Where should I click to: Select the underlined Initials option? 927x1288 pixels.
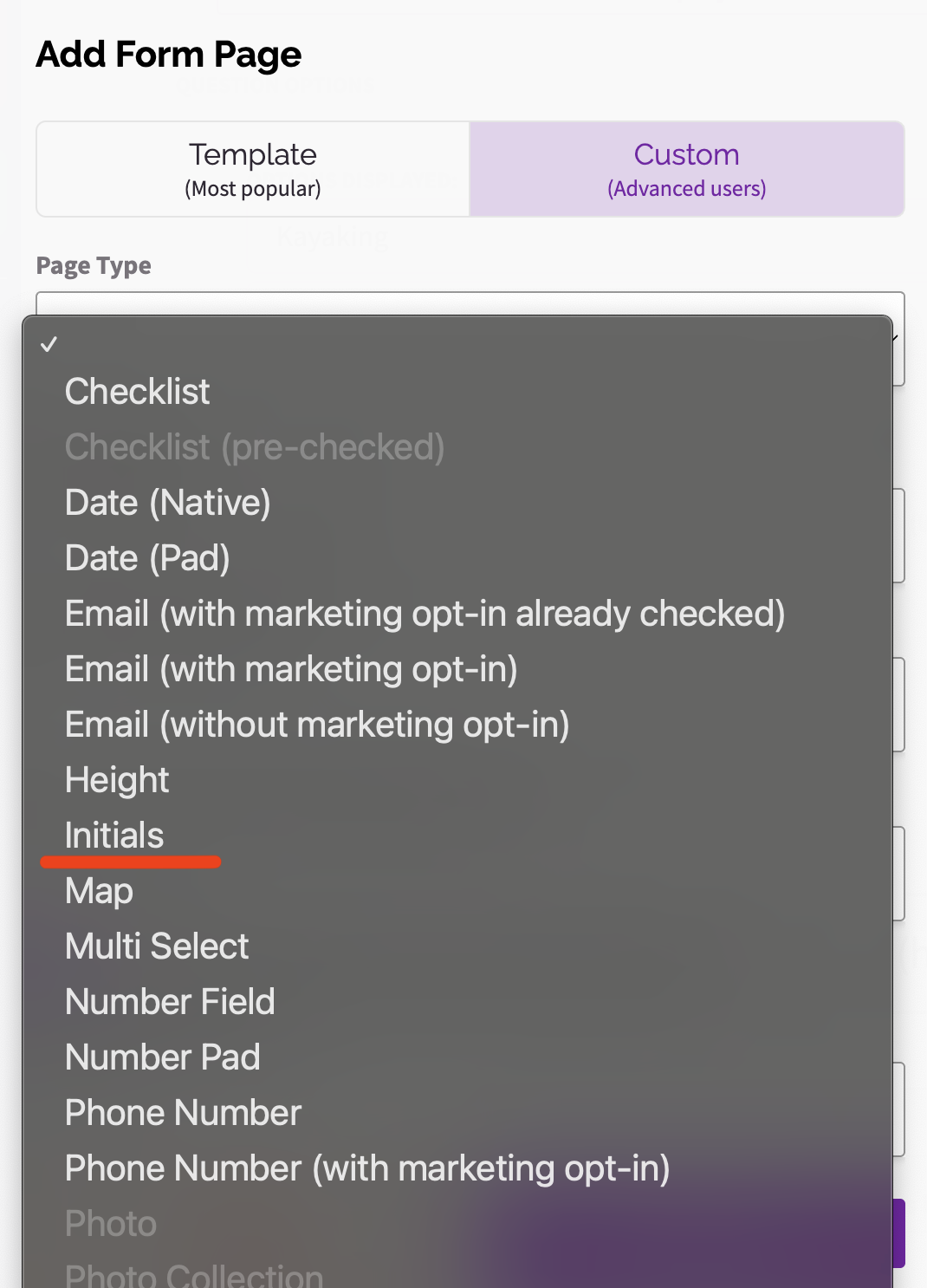114,835
